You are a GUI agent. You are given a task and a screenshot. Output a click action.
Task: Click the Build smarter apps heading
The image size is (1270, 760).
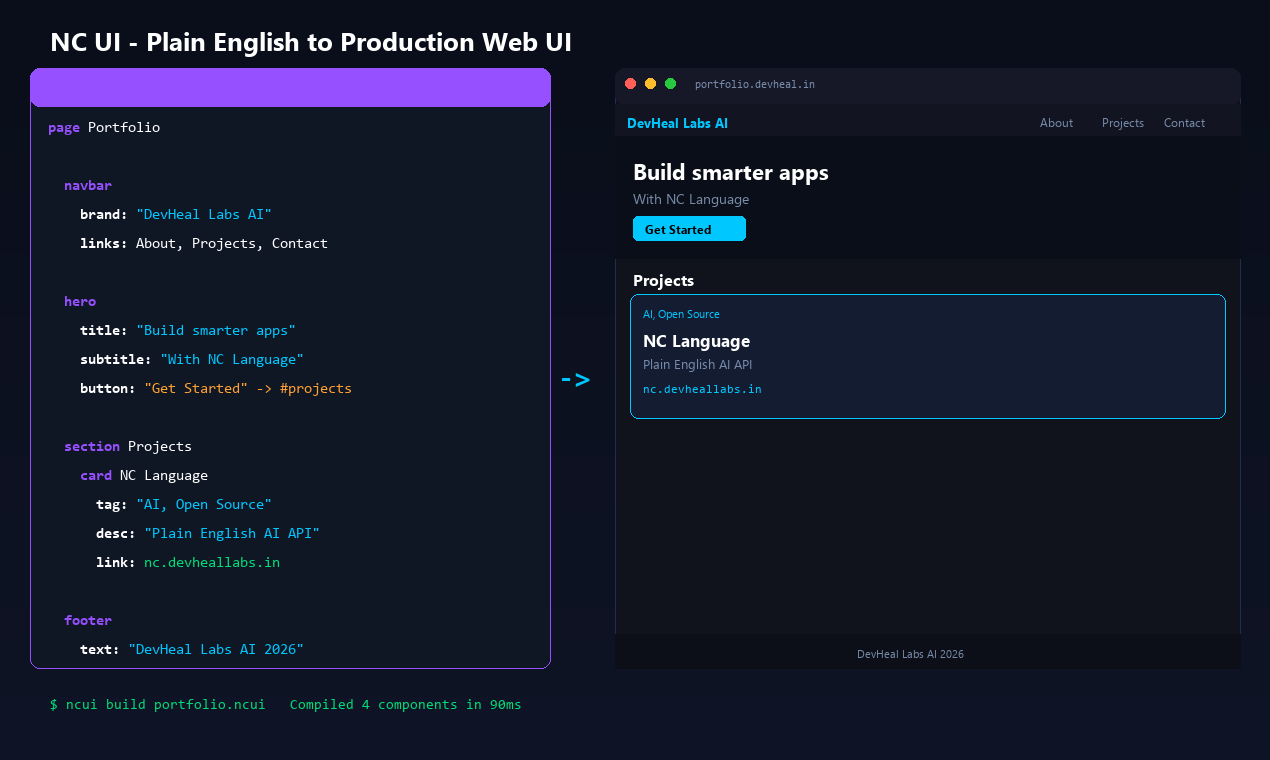point(731,173)
